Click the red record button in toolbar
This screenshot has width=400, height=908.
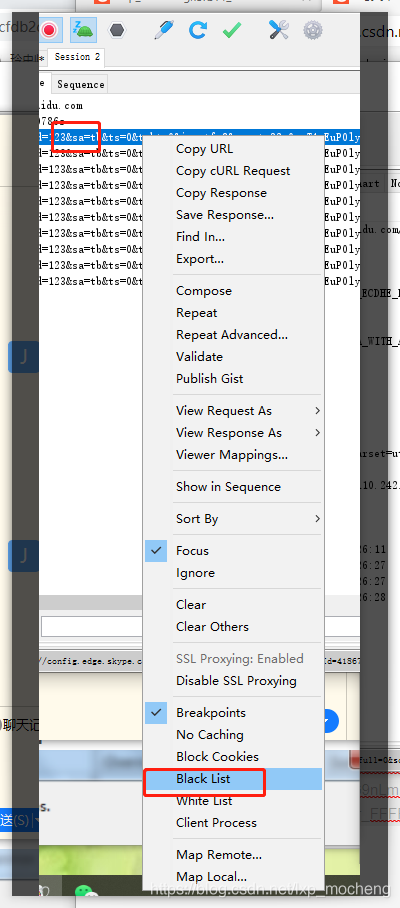pyautogui.click(x=50, y=30)
